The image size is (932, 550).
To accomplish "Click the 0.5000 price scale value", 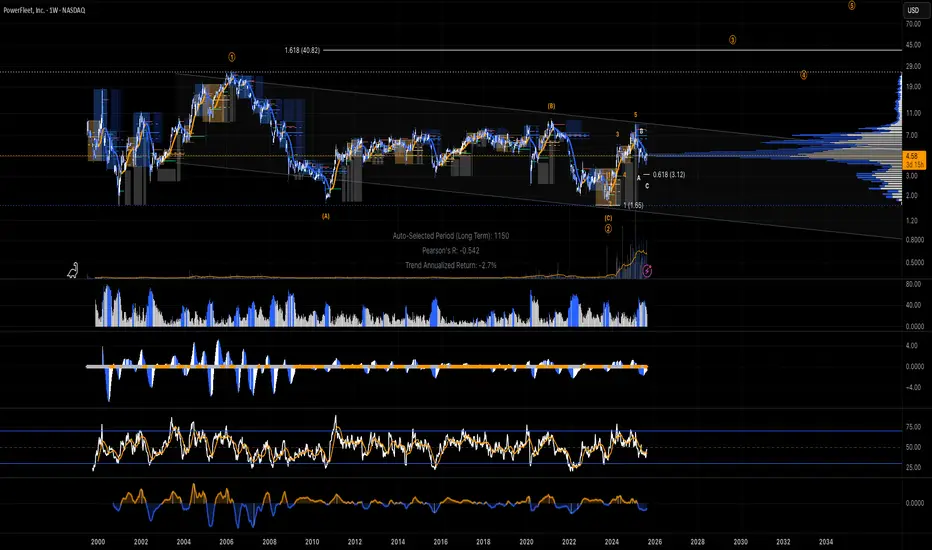I will [x=915, y=262].
